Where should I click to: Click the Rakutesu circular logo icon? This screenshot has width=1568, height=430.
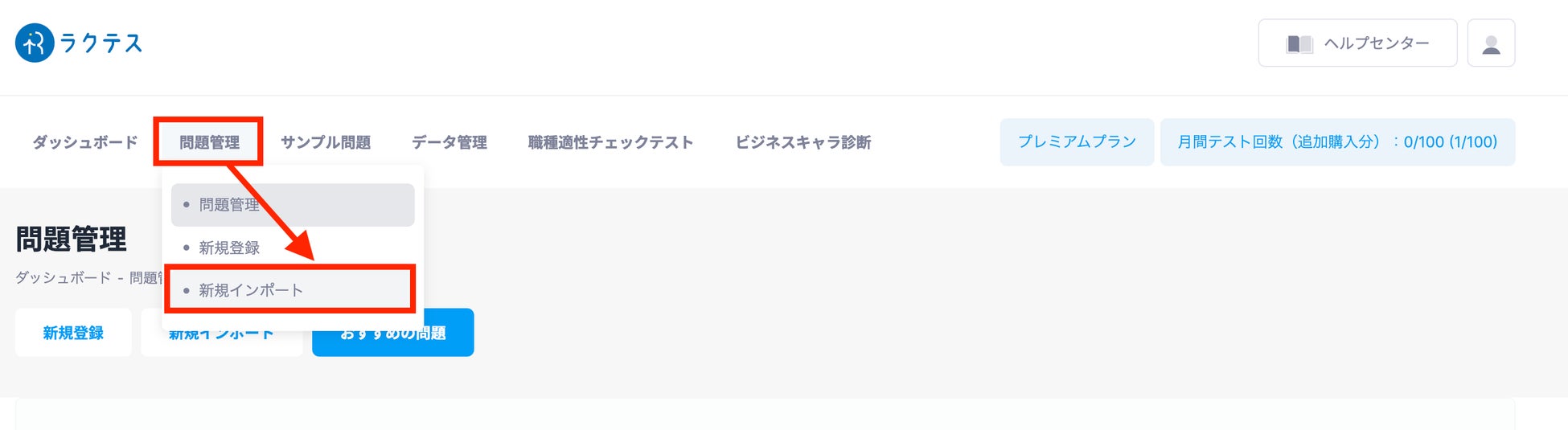pyautogui.click(x=35, y=43)
